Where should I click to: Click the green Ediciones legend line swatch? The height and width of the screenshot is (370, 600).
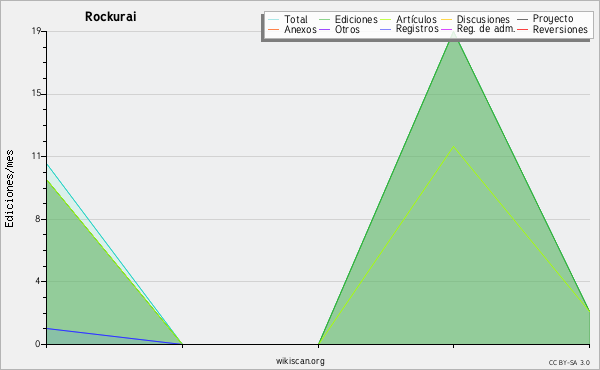click(324, 19)
